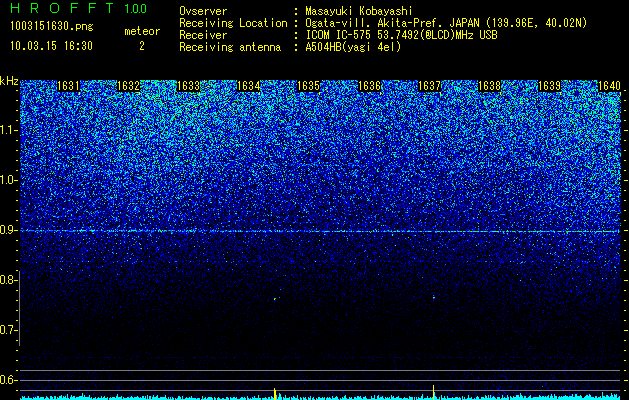
Task: Click the 0.7 kHz axis label
Action: 9,330
